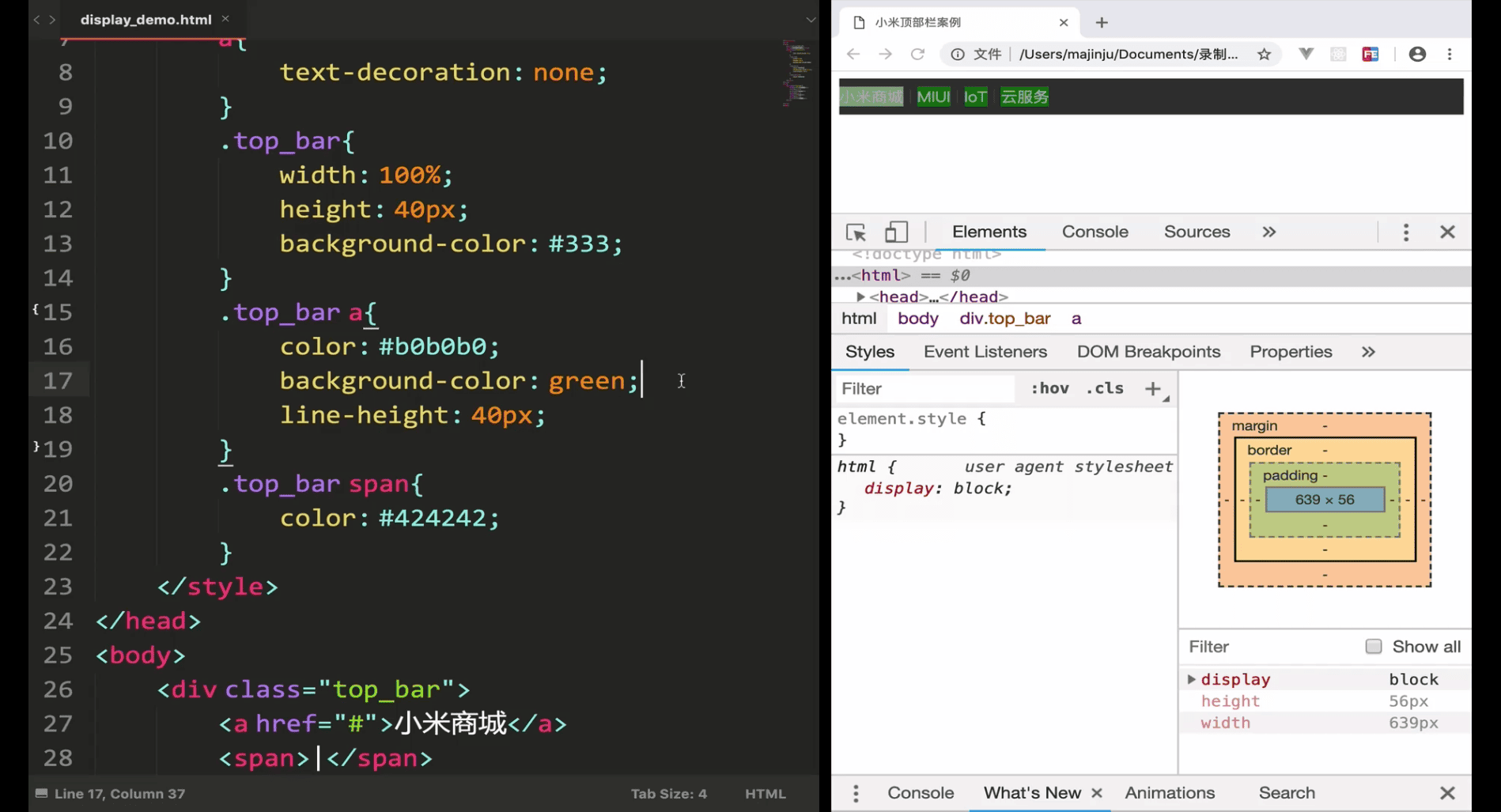Open the Tab Size: 4 setting
Image resolution: width=1501 pixels, height=812 pixels.
click(x=668, y=793)
